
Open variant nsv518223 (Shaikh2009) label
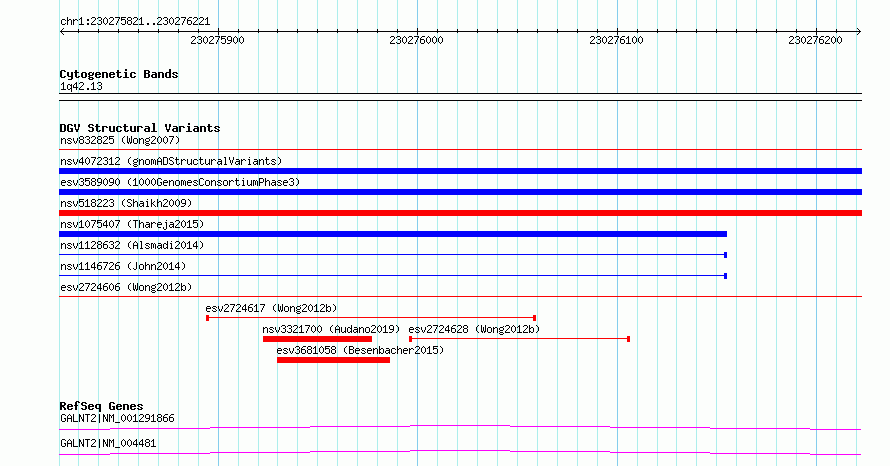pos(126,203)
